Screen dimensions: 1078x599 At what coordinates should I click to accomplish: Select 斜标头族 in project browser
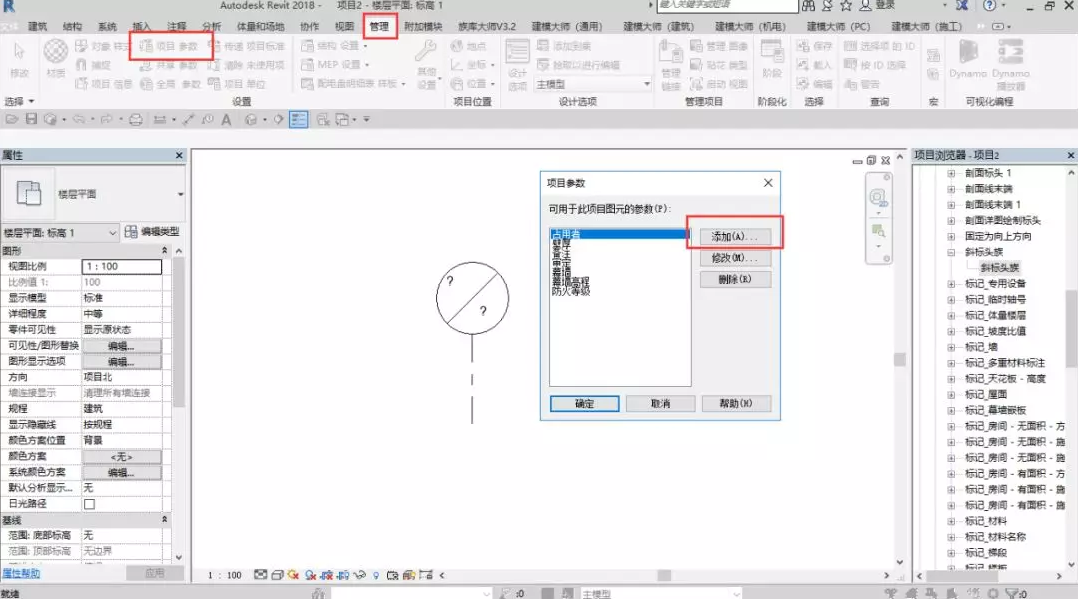(x=998, y=268)
